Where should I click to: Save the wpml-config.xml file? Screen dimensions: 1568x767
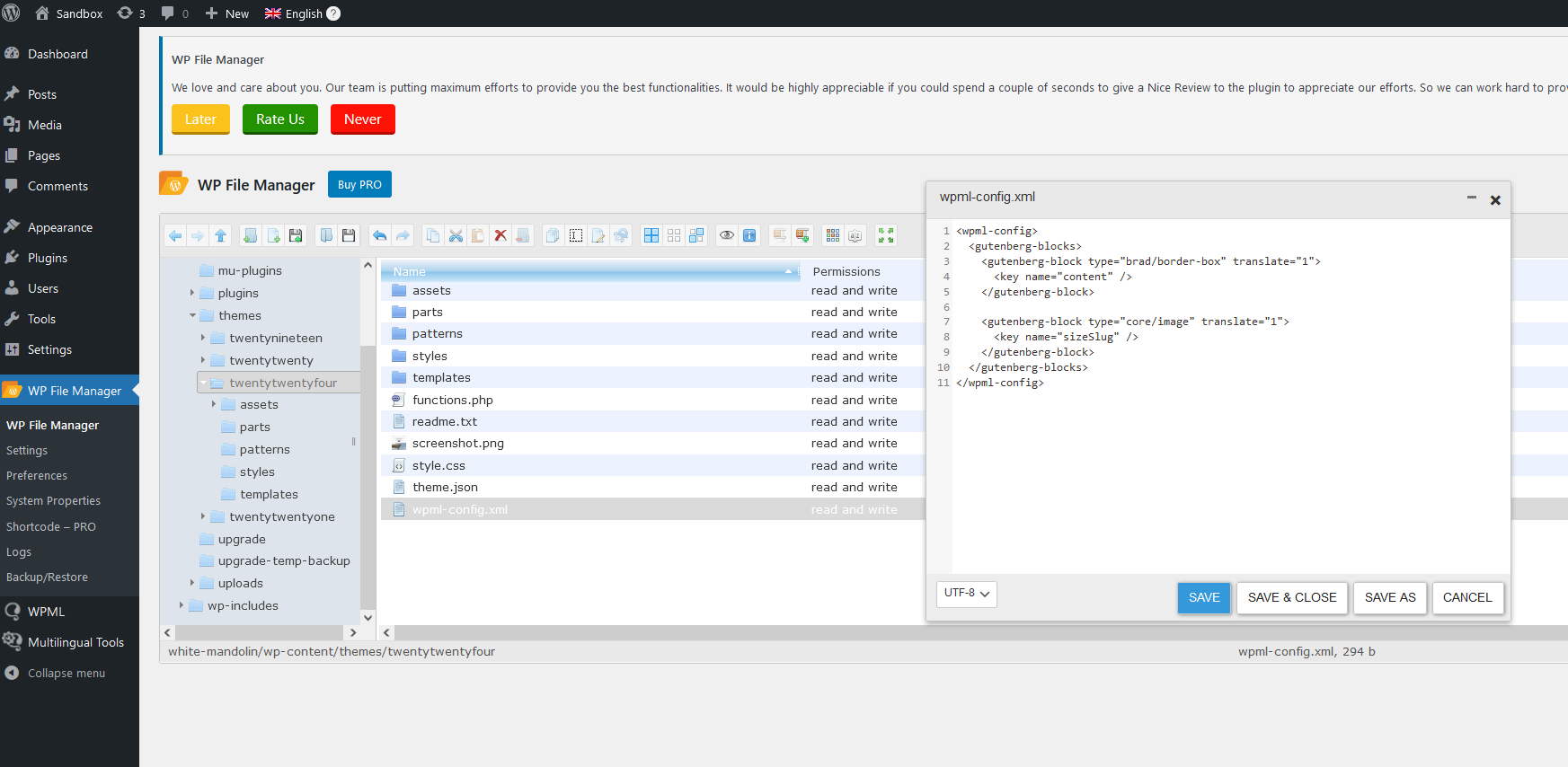pyautogui.click(x=1204, y=598)
